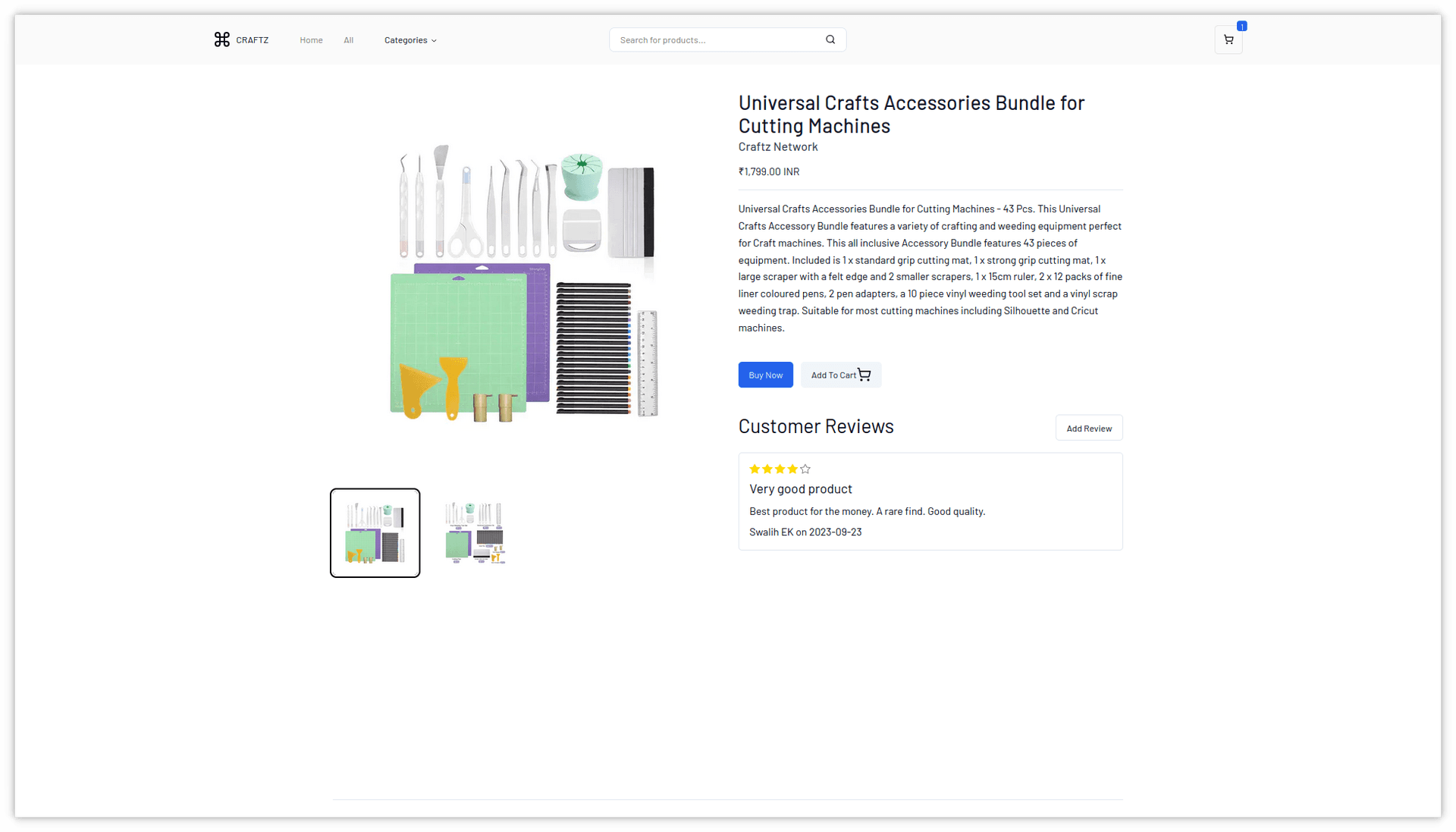
Task: Click the main product image
Action: (523, 282)
